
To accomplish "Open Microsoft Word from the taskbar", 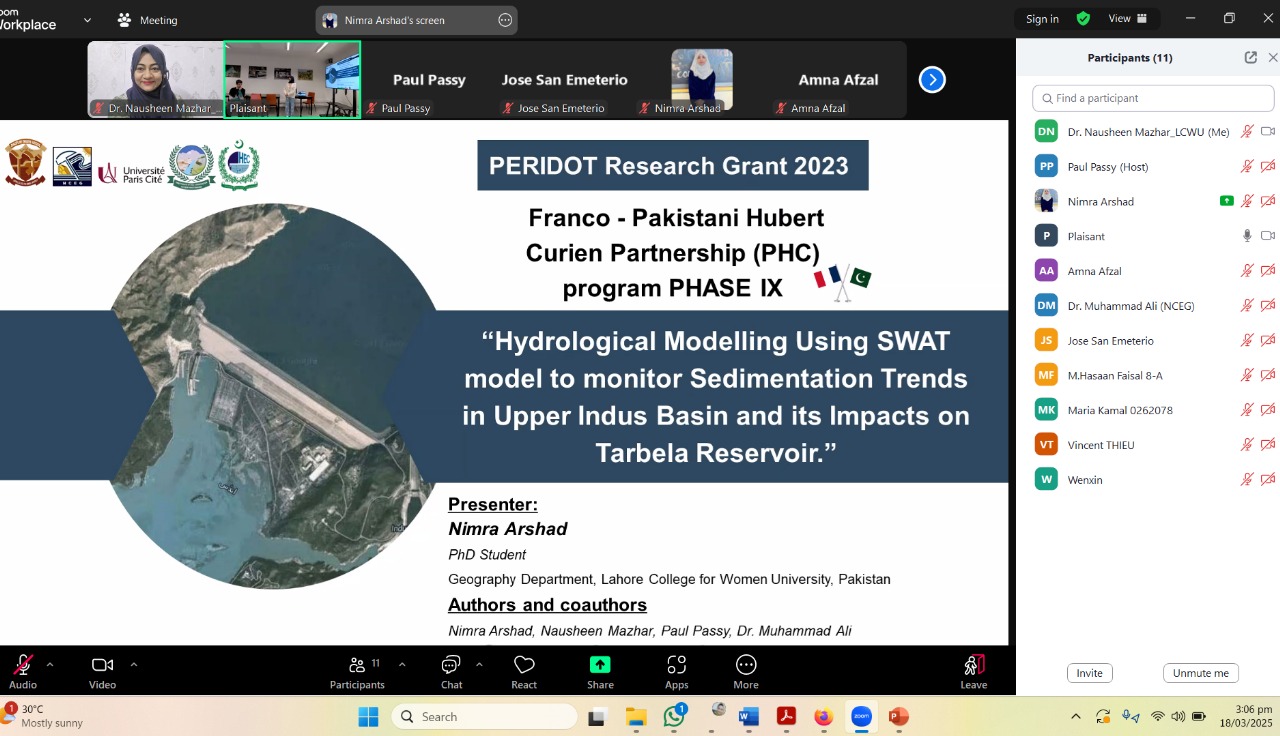I will click(749, 716).
